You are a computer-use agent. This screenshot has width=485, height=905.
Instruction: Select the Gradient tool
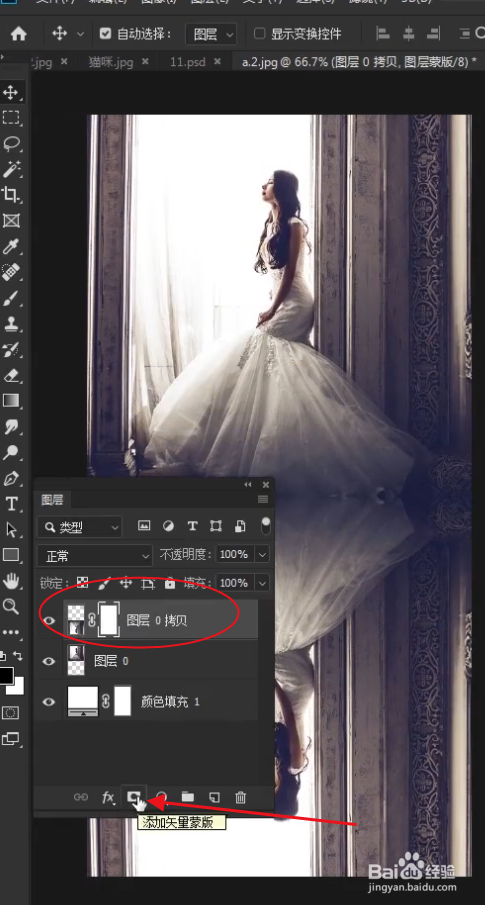click(10, 401)
